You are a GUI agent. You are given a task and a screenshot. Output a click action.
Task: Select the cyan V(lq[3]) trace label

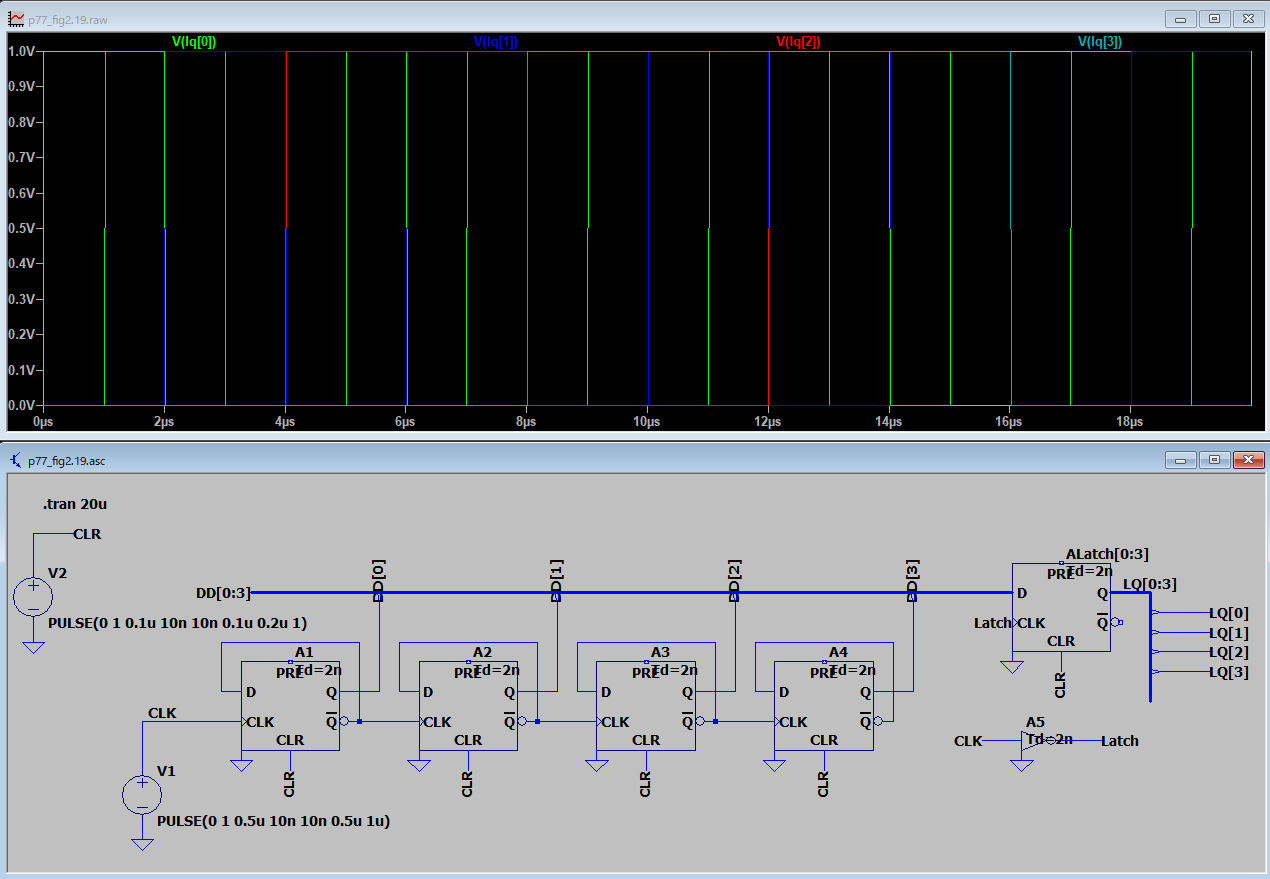[x=1099, y=42]
